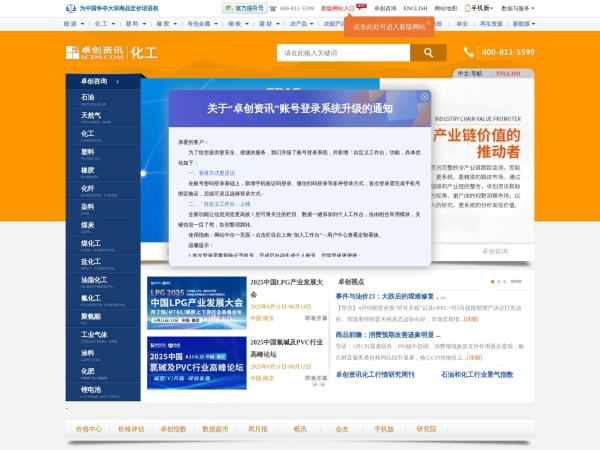Image resolution: width=600 pixels, height=450 pixels.
Task: Open 数据超市 in the bottom nav
Action: (215, 429)
